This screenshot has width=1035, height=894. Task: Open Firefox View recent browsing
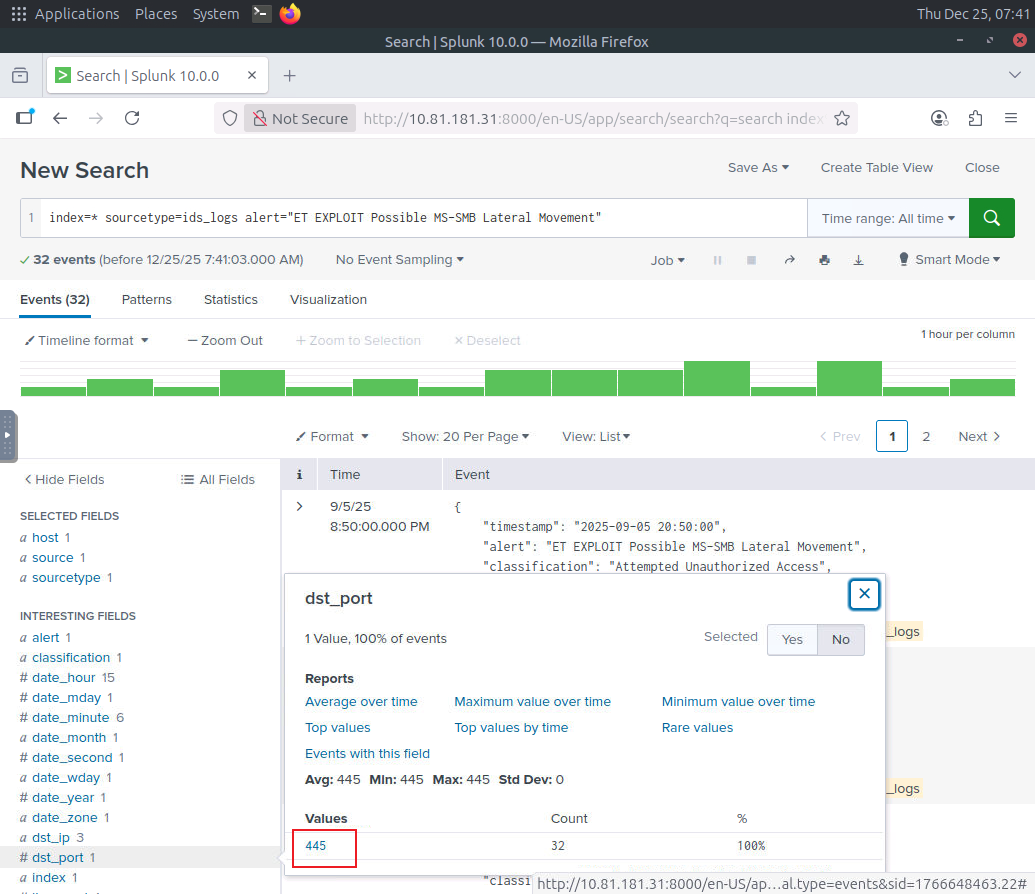click(x=20, y=76)
